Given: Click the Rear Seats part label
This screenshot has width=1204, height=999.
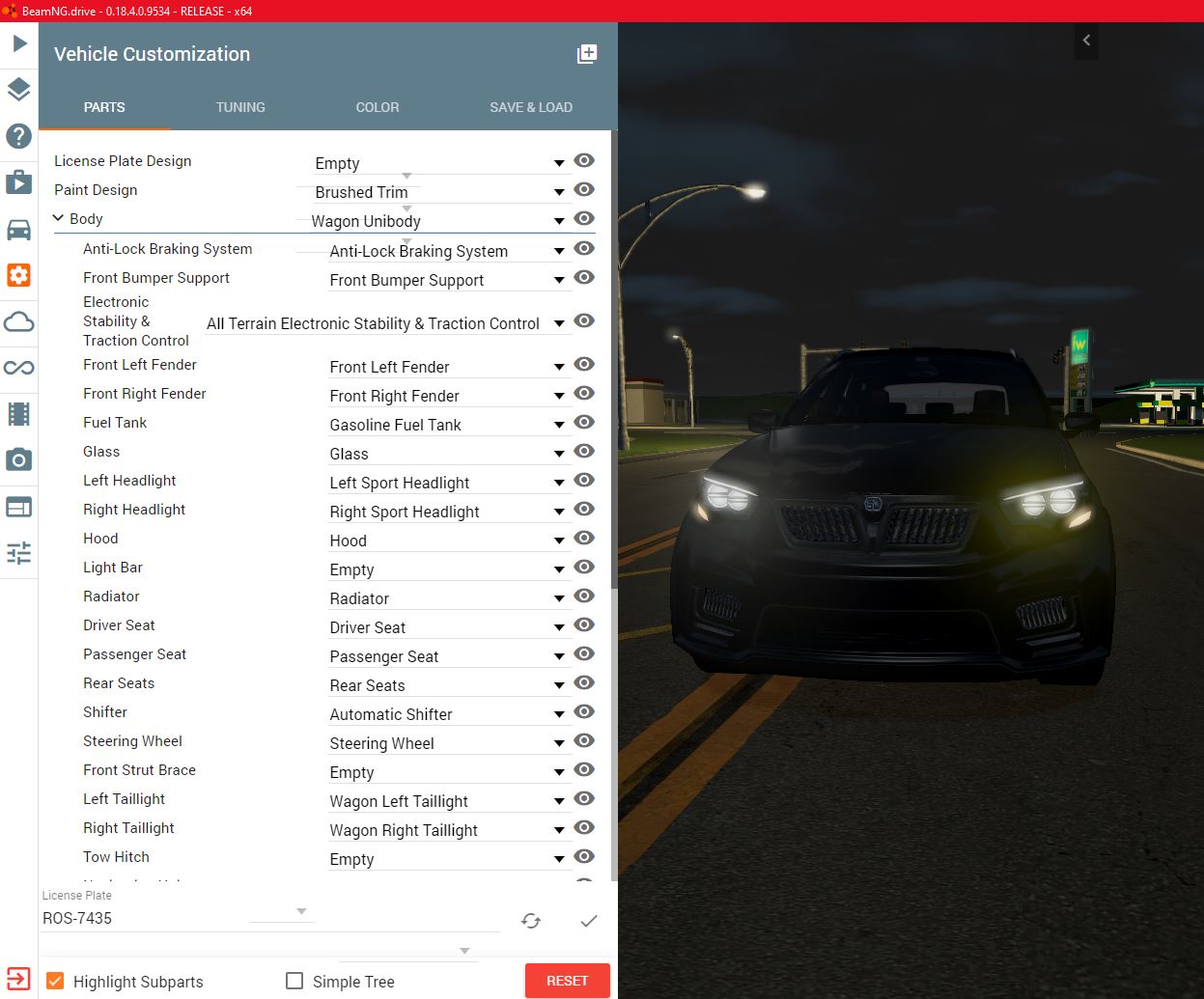Looking at the screenshot, I should click(x=119, y=683).
